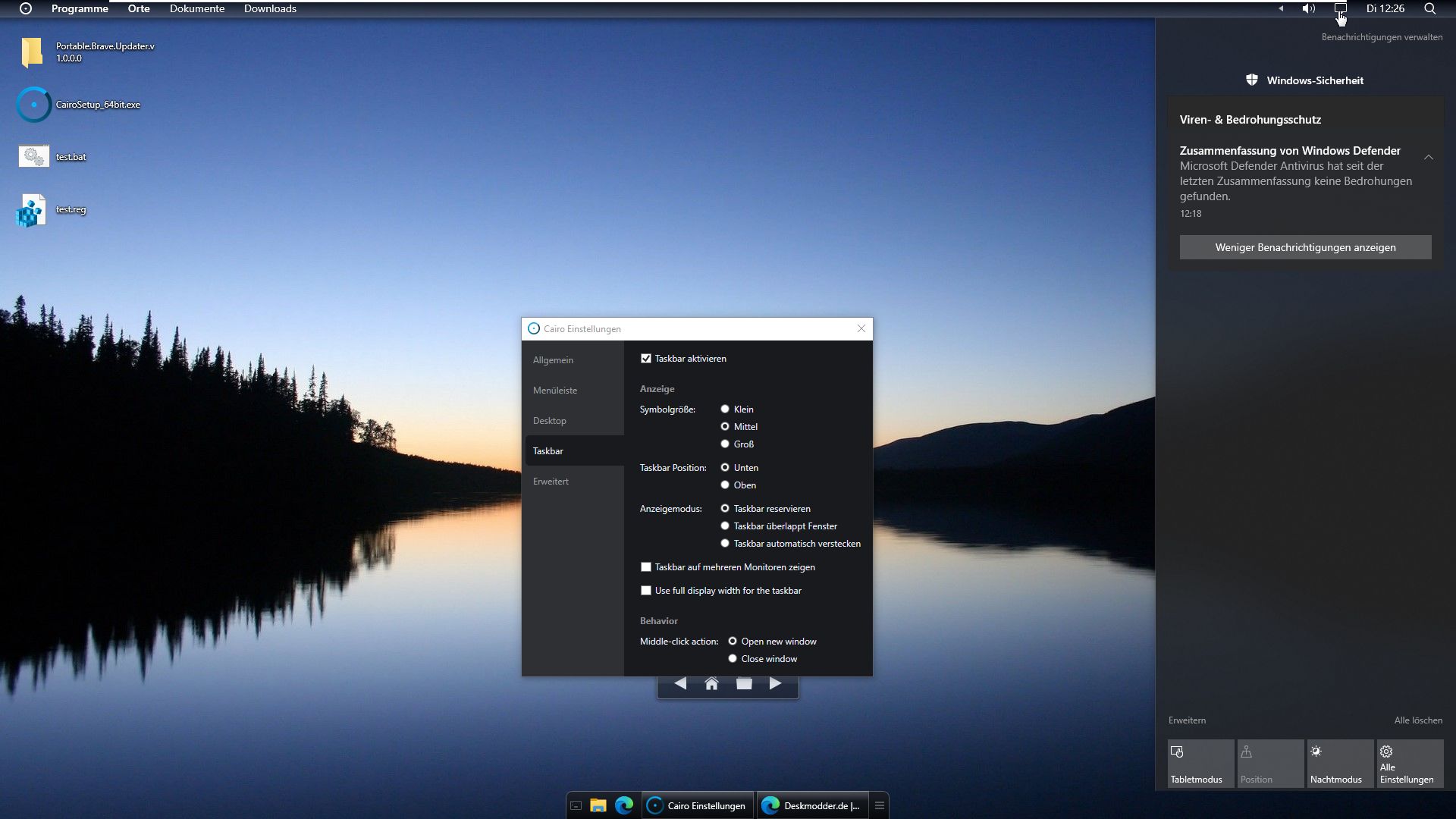The image size is (1456, 819).
Task: Expand hidden tray icons arrow
Action: click(x=1281, y=8)
